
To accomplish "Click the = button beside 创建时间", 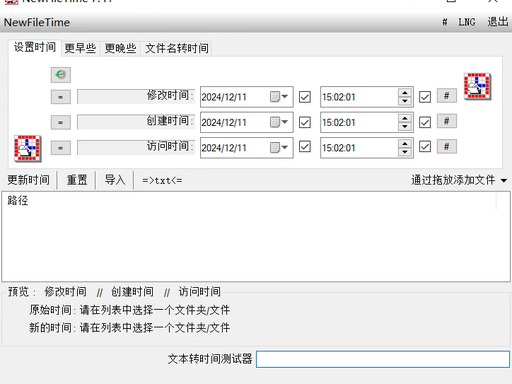I will coord(61,122).
